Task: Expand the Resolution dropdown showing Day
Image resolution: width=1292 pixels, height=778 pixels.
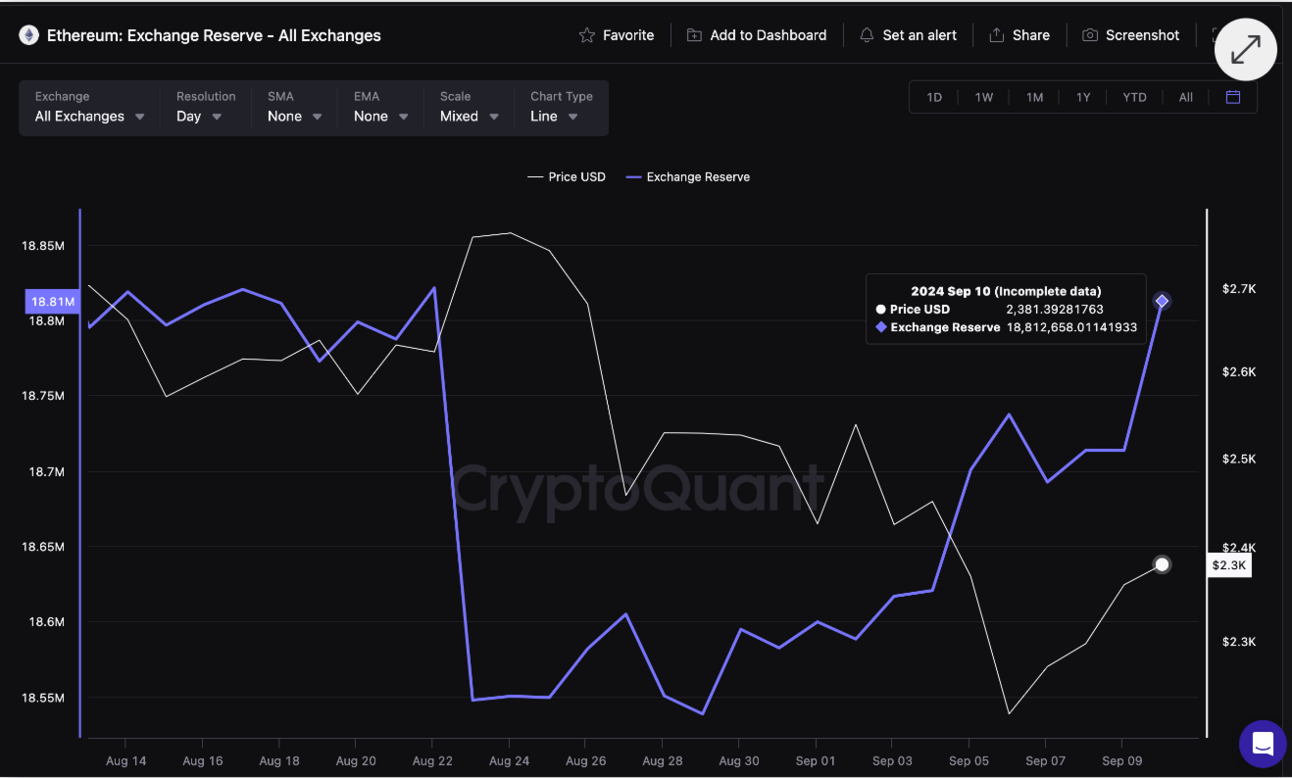Action: tap(199, 116)
